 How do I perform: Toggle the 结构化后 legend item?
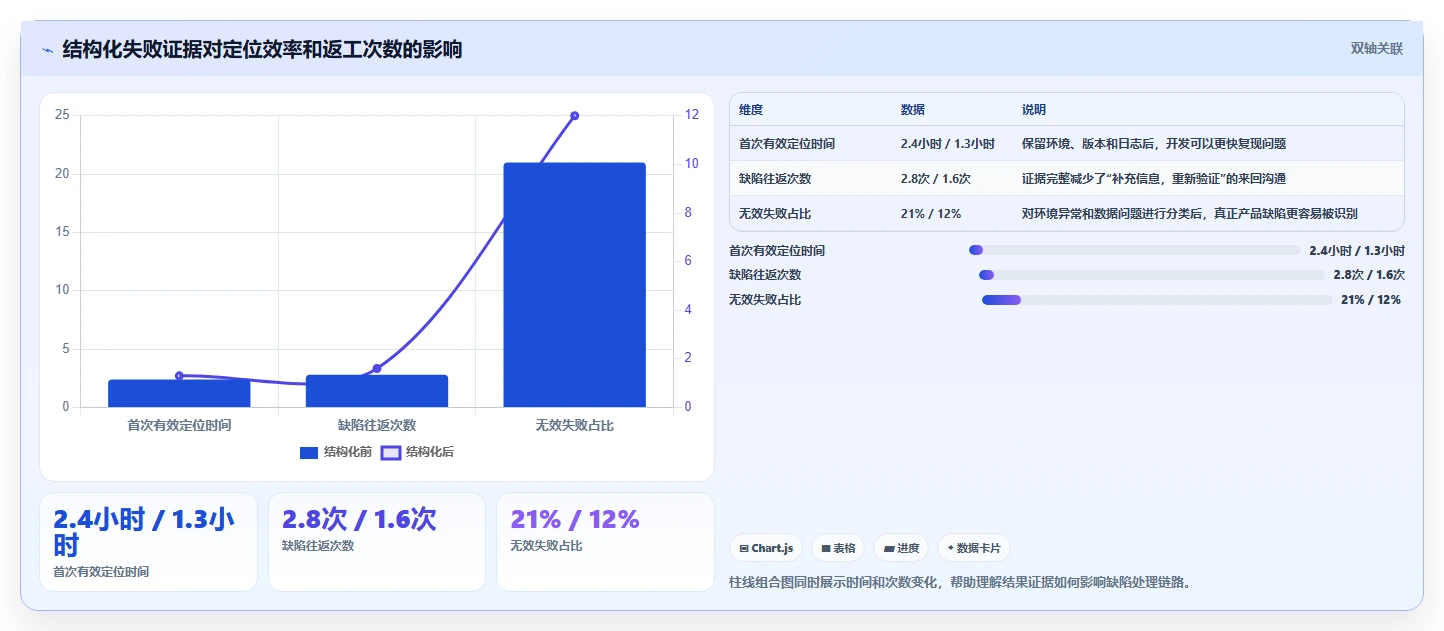click(x=418, y=452)
